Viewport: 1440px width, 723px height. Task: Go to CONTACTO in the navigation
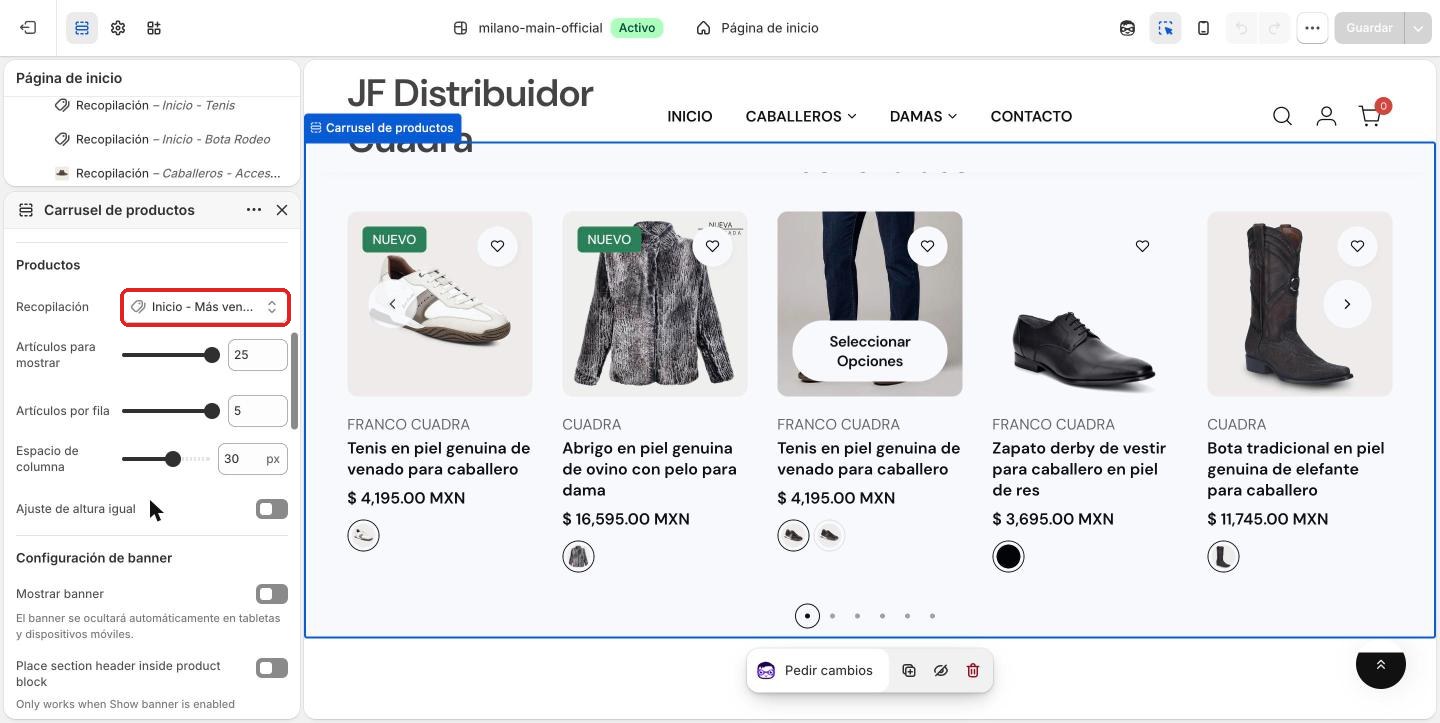tap(1031, 116)
